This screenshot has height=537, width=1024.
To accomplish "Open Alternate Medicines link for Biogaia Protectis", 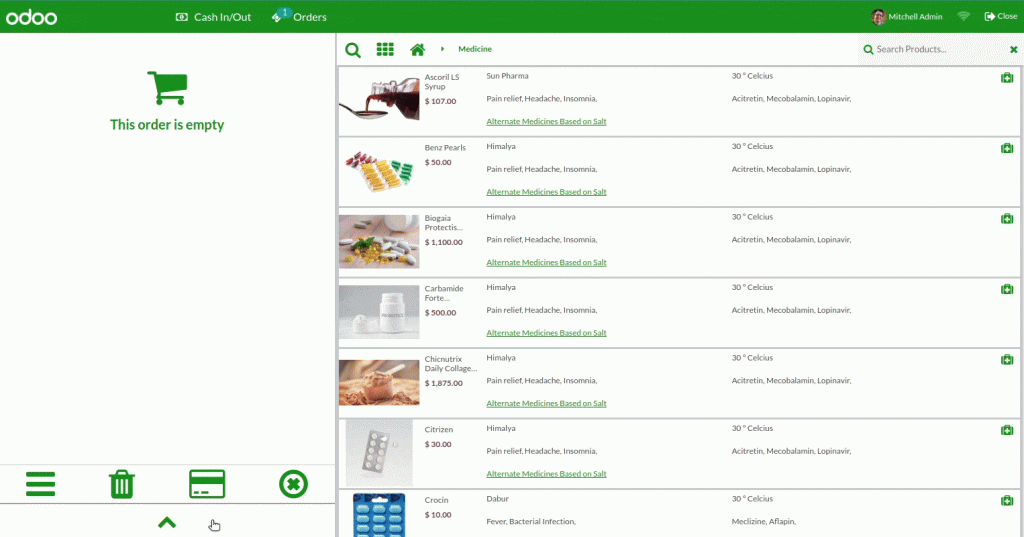I will pos(546,263).
